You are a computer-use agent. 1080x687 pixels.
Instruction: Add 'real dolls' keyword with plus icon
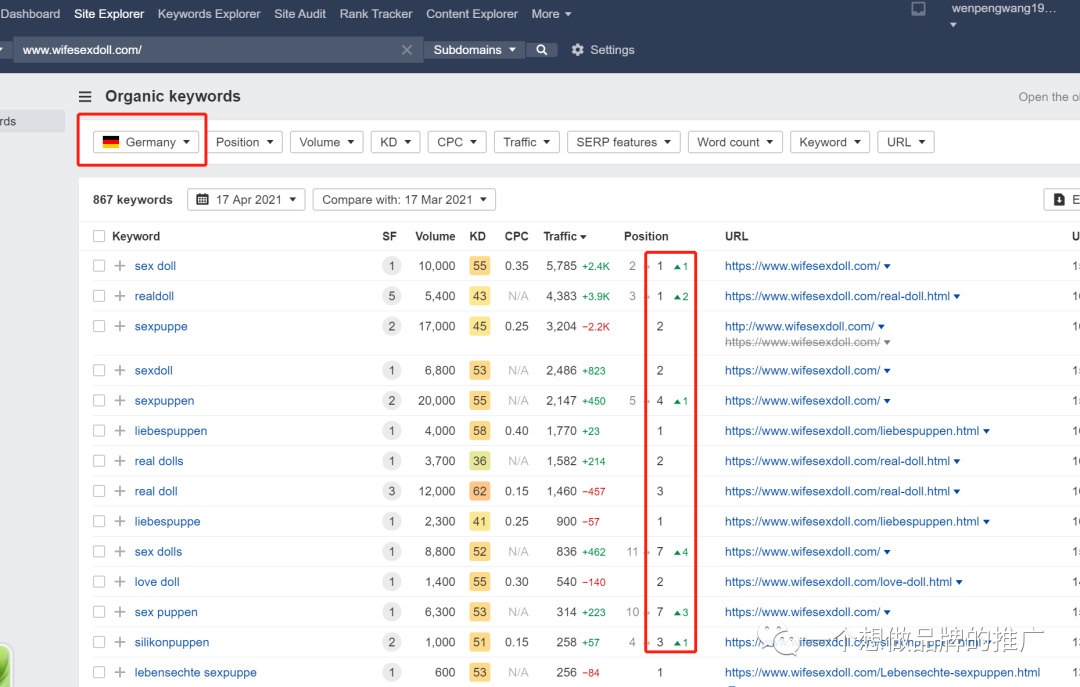120,462
